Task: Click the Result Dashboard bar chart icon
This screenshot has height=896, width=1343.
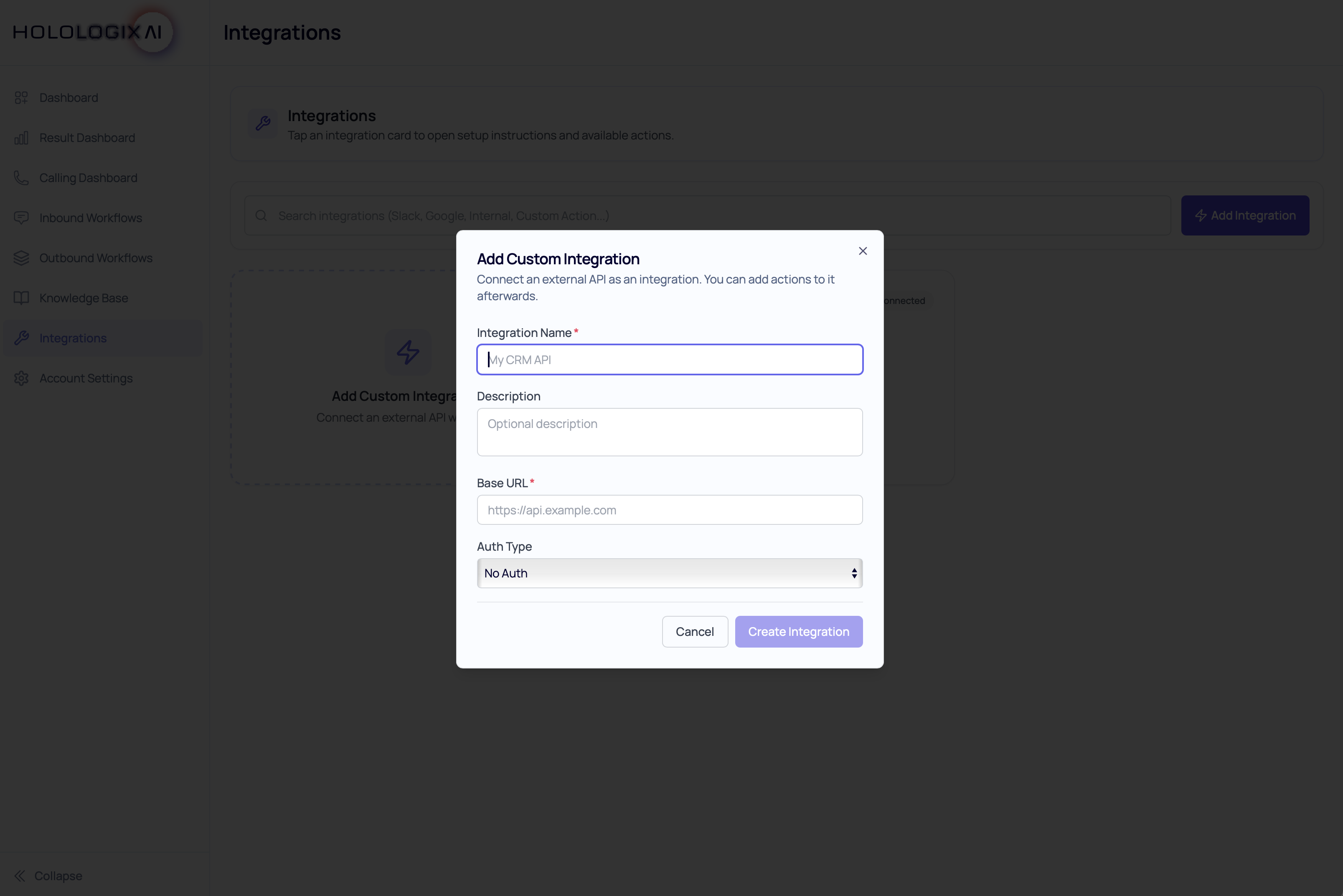Action: click(x=21, y=138)
